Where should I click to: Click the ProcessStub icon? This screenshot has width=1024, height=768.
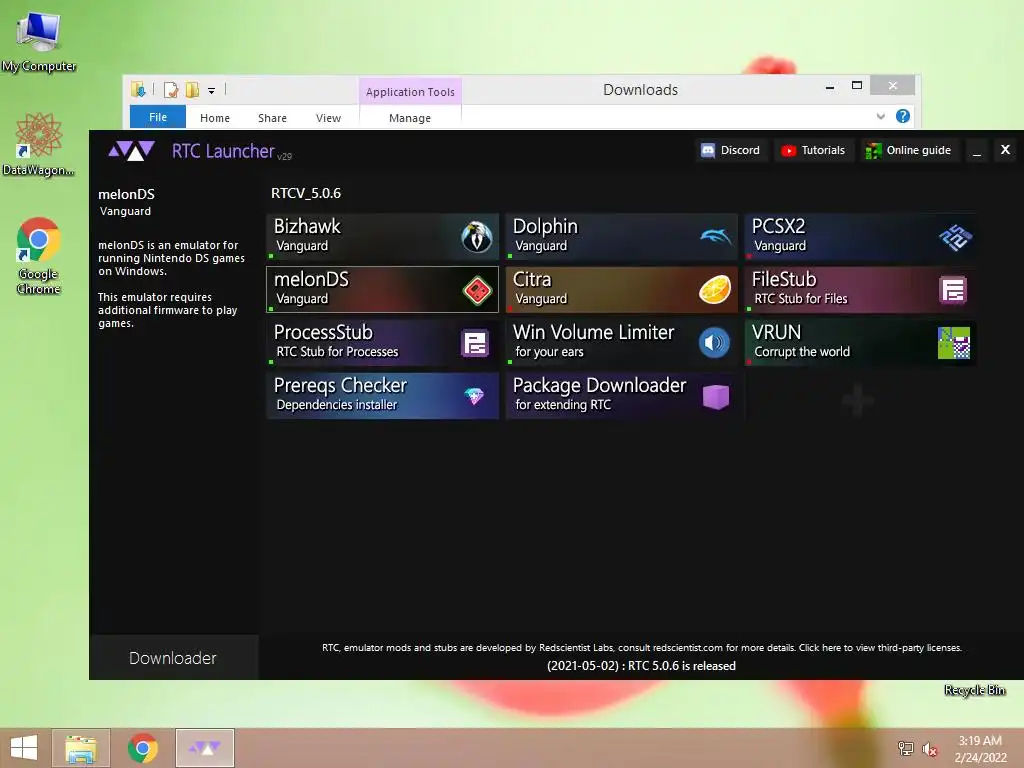[x=475, y=343]
